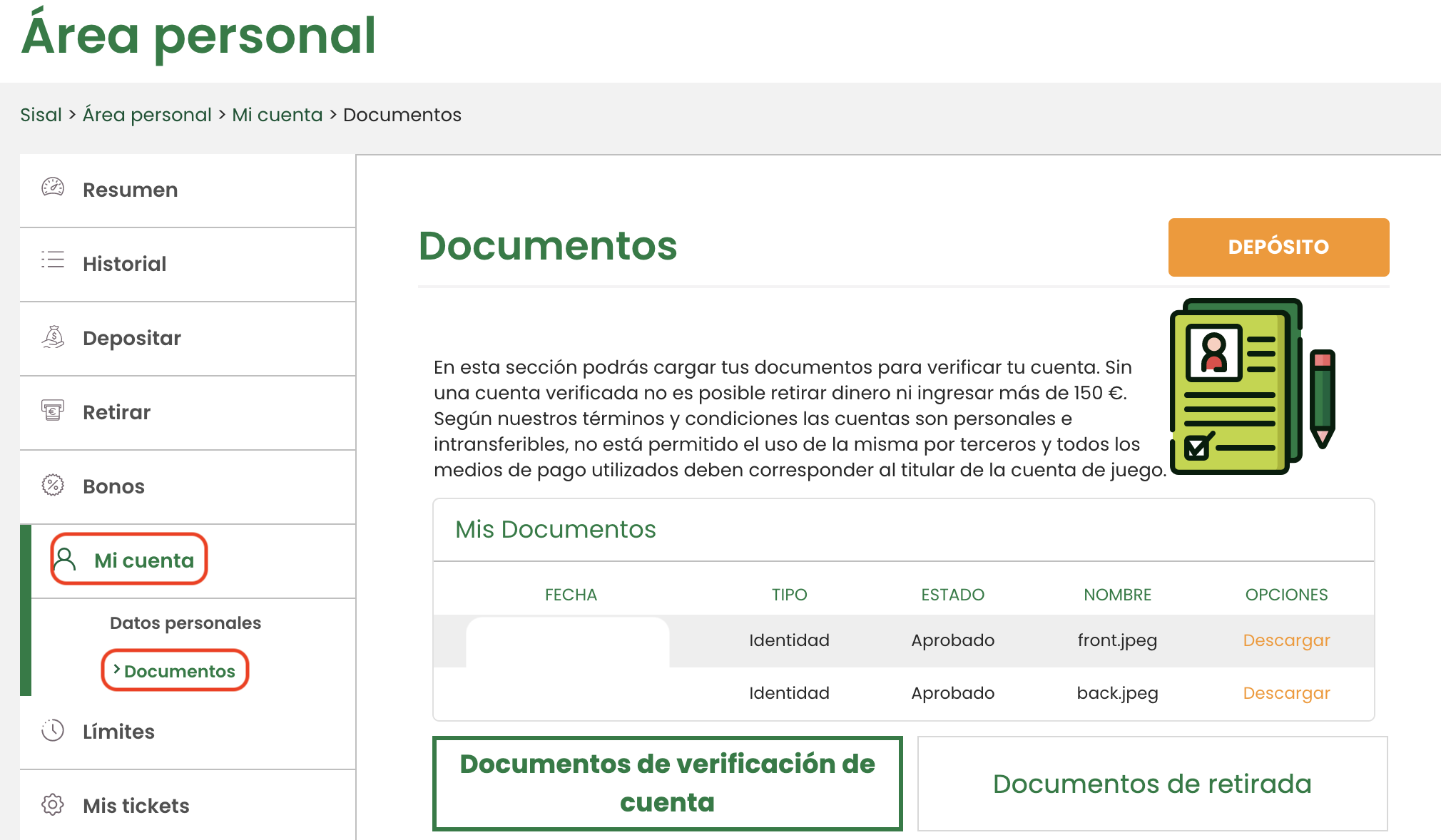This screenshot has height=840, width=1441.
Task: Click the Documentos page heading
Action: [548, 246]
